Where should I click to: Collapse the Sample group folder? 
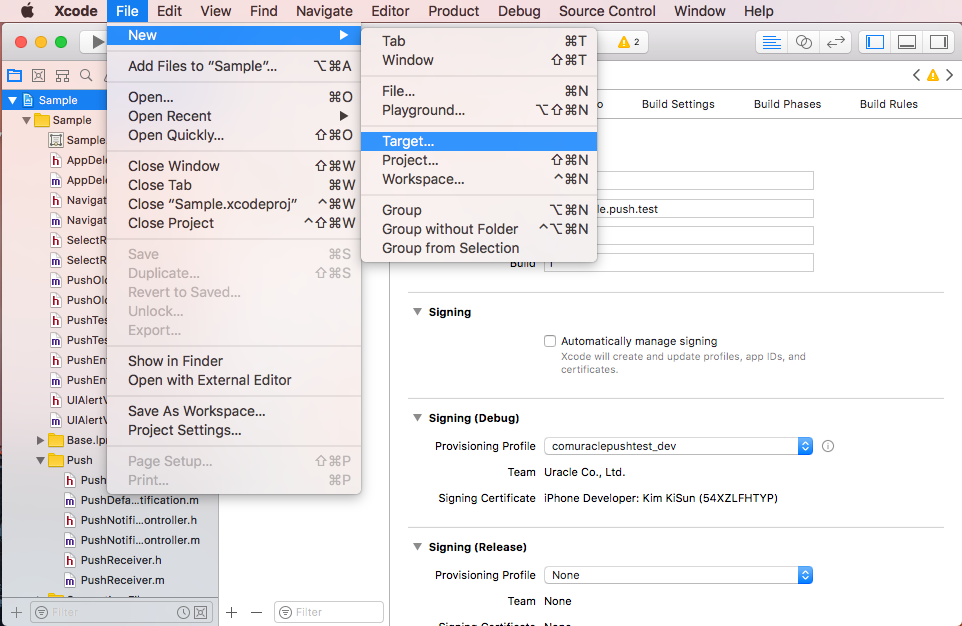click(x=26, y=120)
